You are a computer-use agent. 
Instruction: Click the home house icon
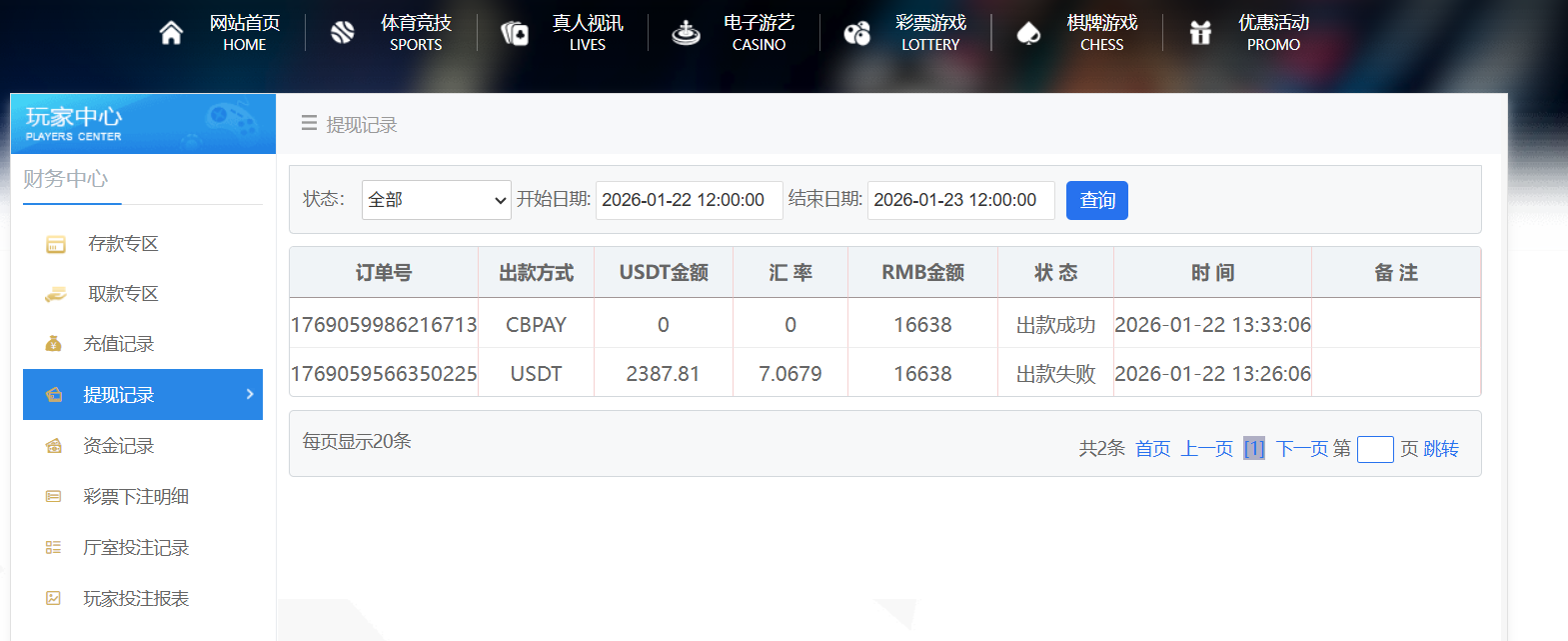(172, 33)
